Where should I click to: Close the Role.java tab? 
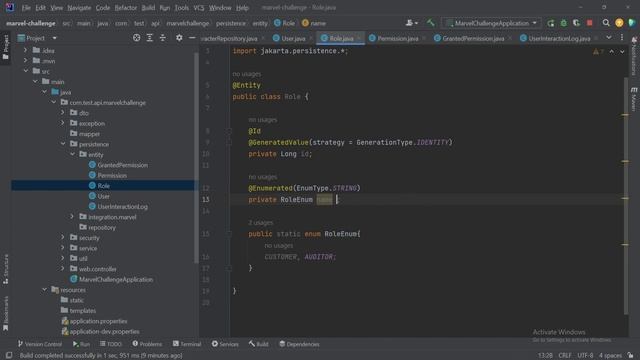[359, 38]
